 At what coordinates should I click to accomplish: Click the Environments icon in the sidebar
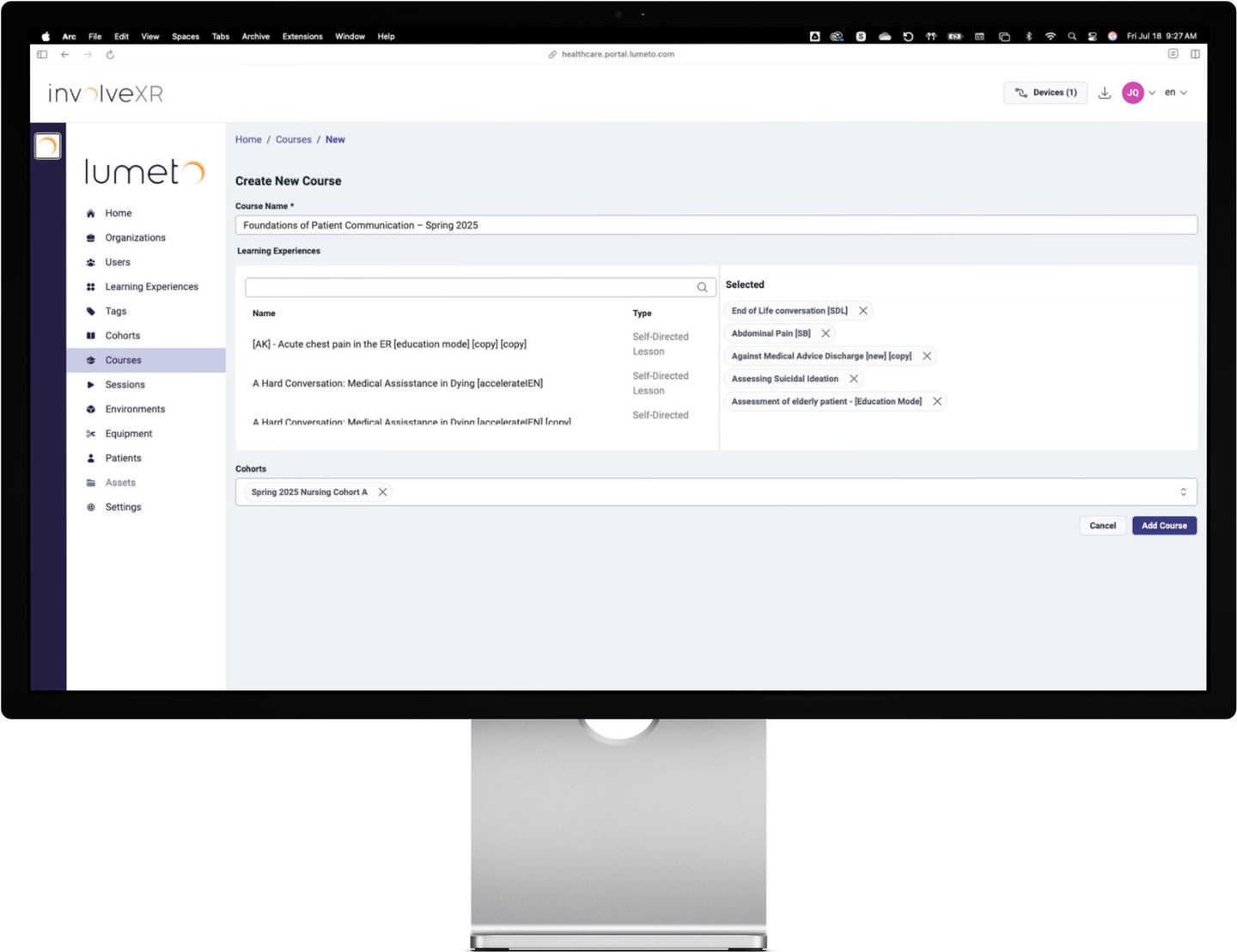point(90,410)
